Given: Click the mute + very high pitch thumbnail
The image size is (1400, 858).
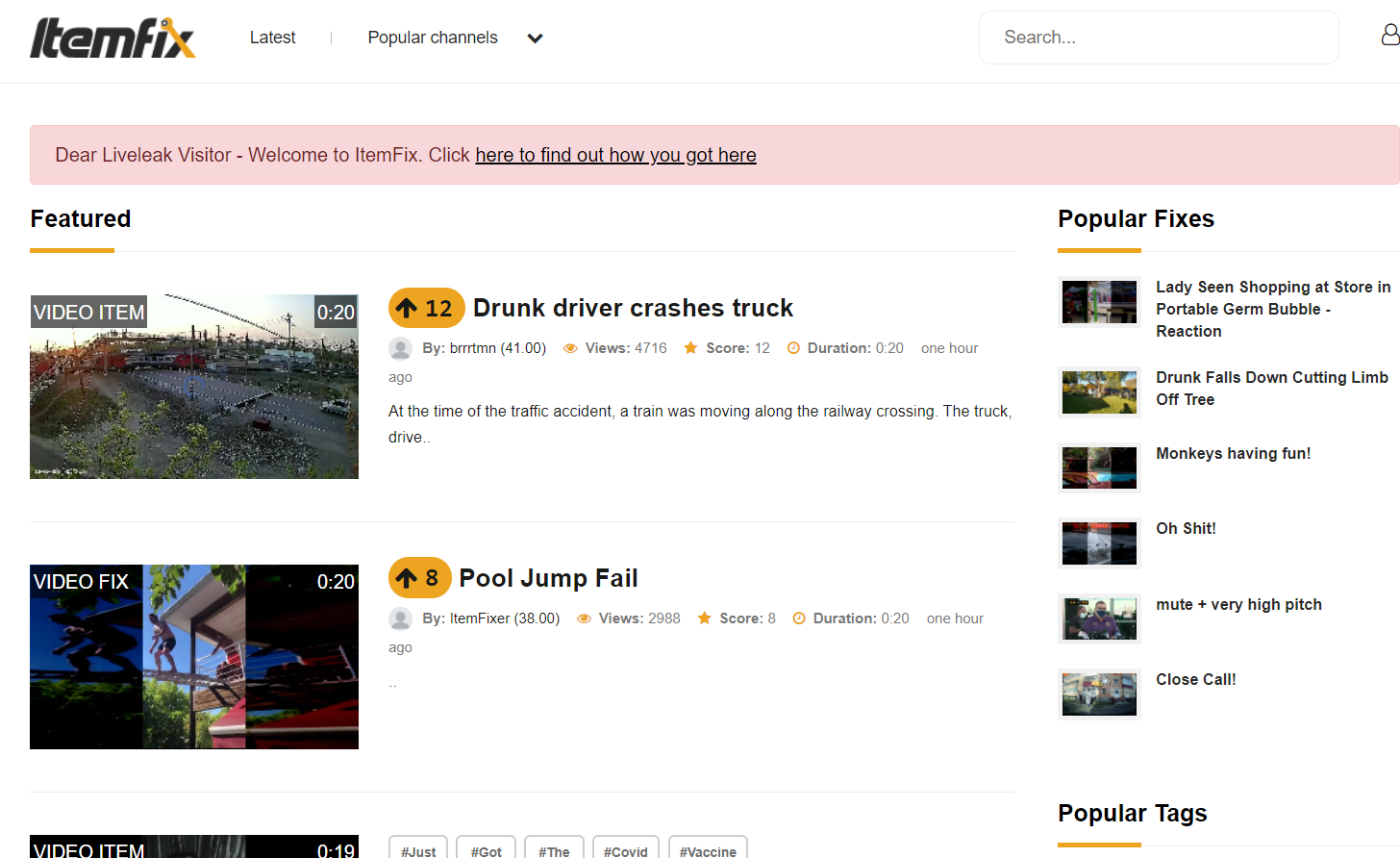Looking at the screenshot, I should [1099, 618].
